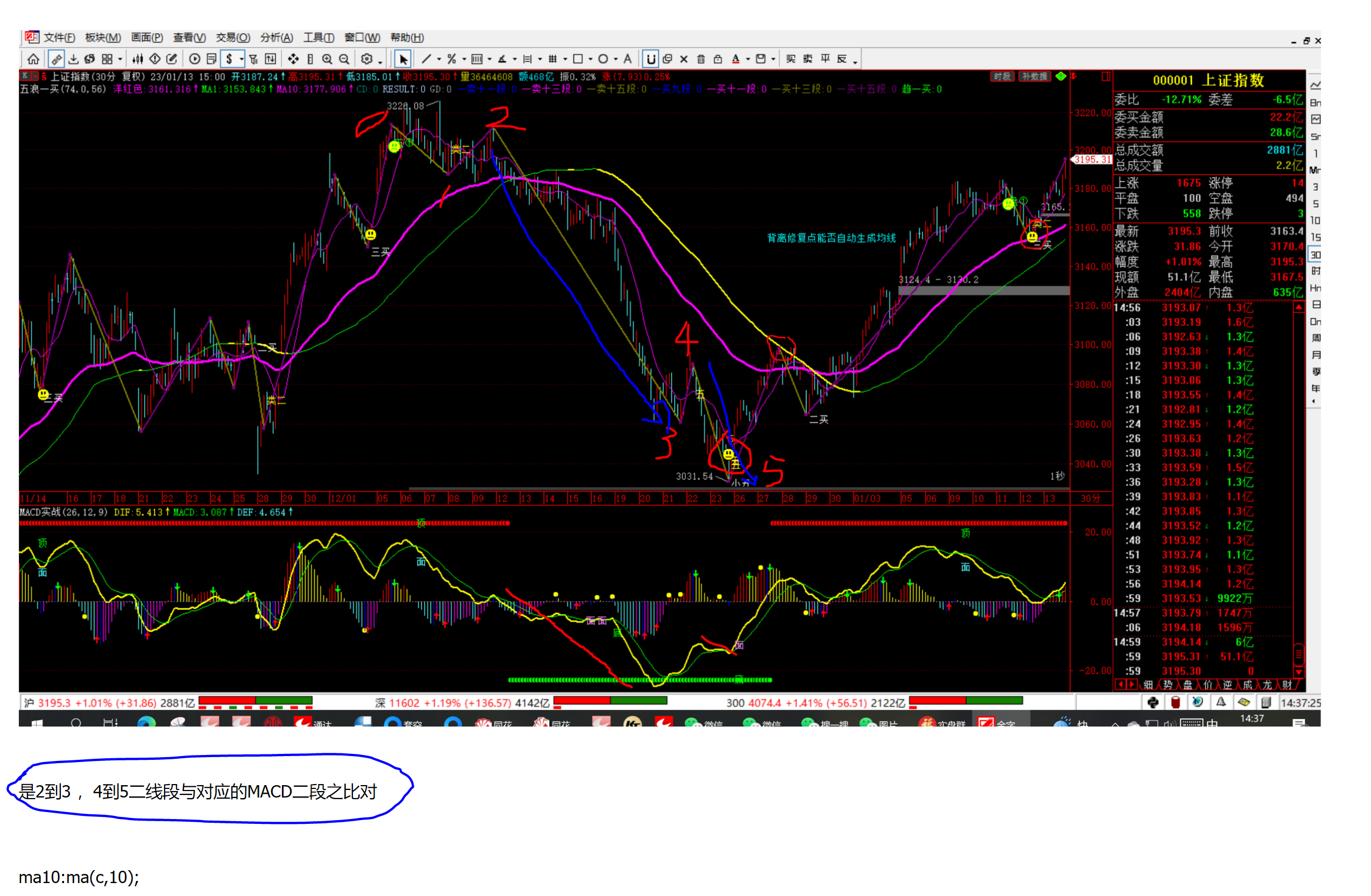Select the 15 minute period

1315,237
